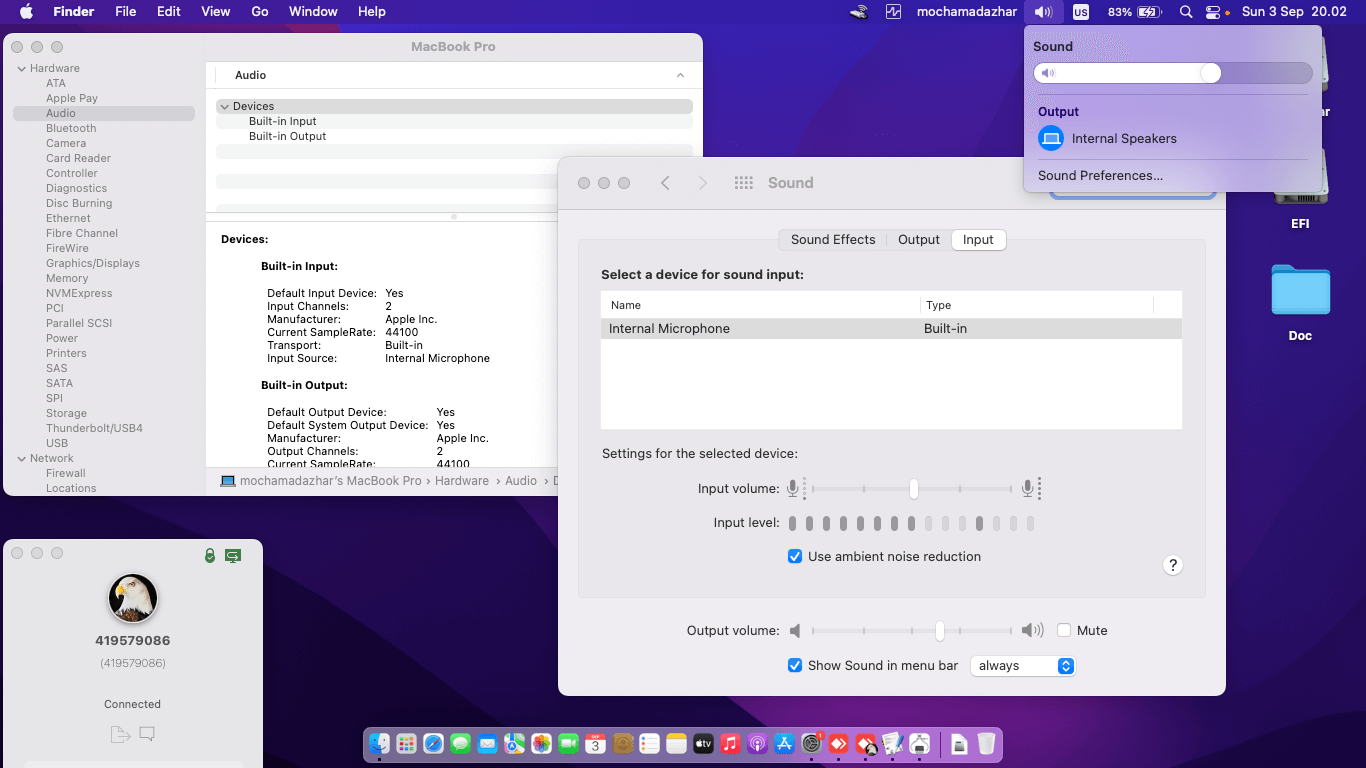Open Trash in the dock
Viewport: 1366px width, 768px height.
click(986, 744)
